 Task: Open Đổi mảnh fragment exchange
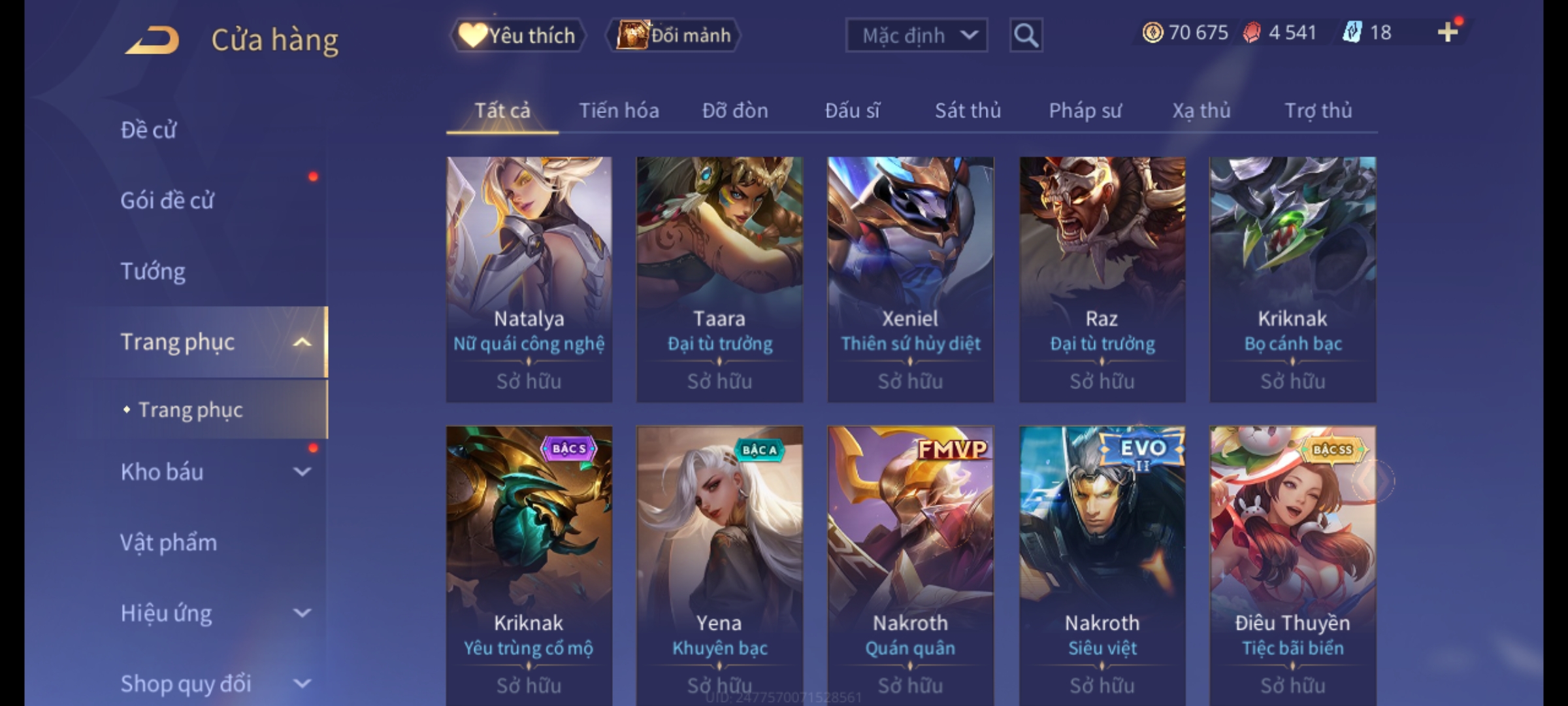pos(674,35)
